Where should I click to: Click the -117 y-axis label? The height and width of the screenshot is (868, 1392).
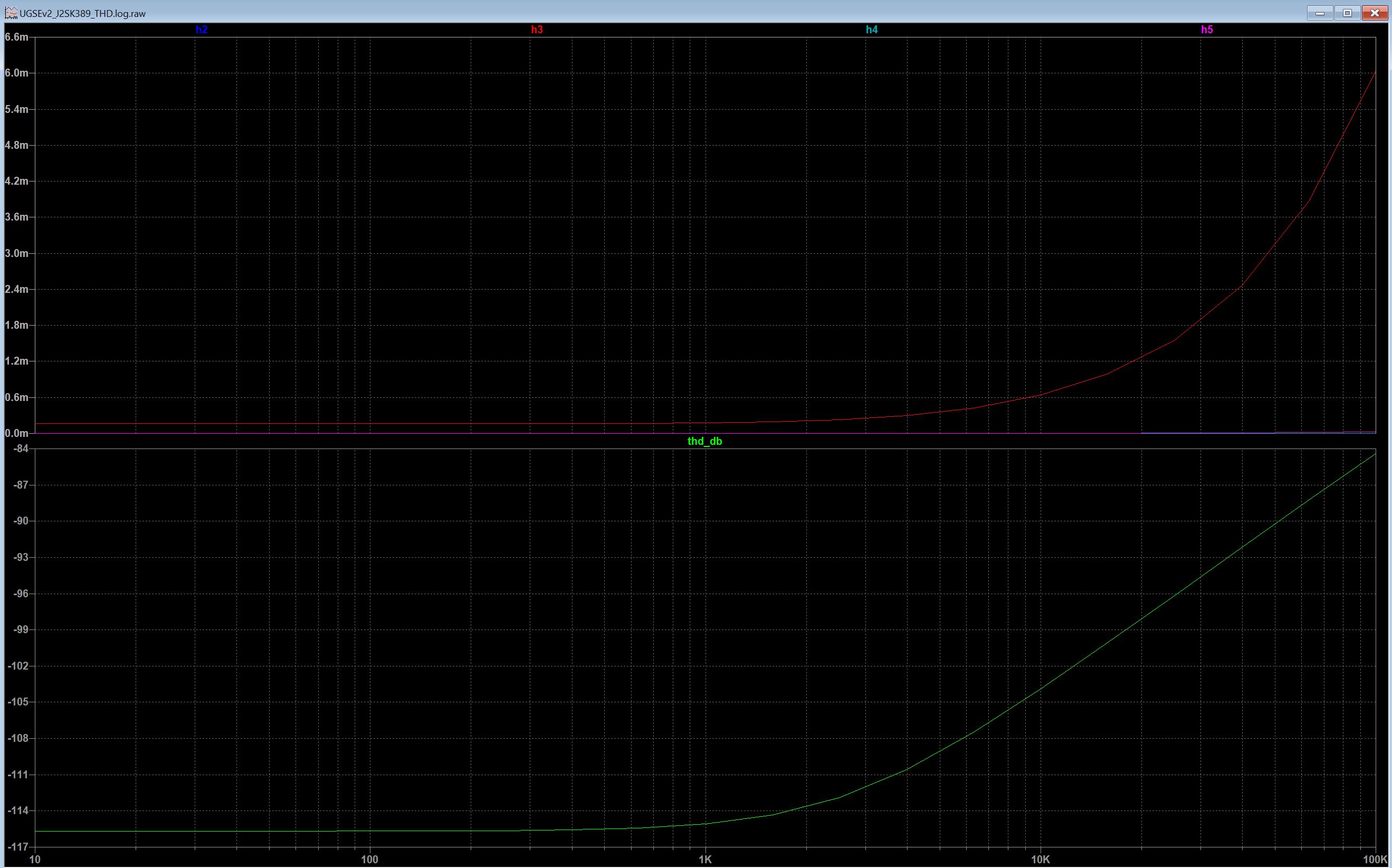[x=18, y=847]
